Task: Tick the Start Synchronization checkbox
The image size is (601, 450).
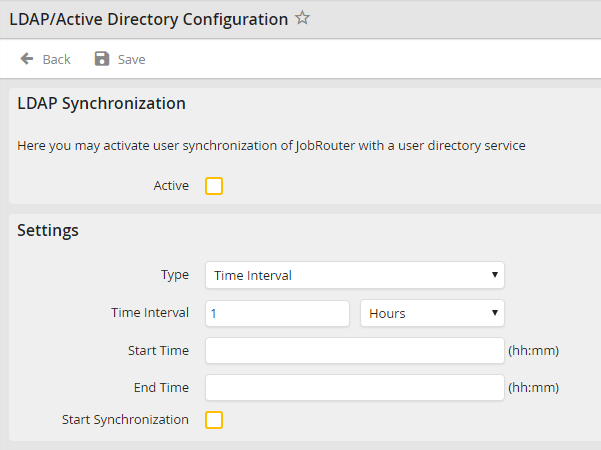Action: (214, 420)
